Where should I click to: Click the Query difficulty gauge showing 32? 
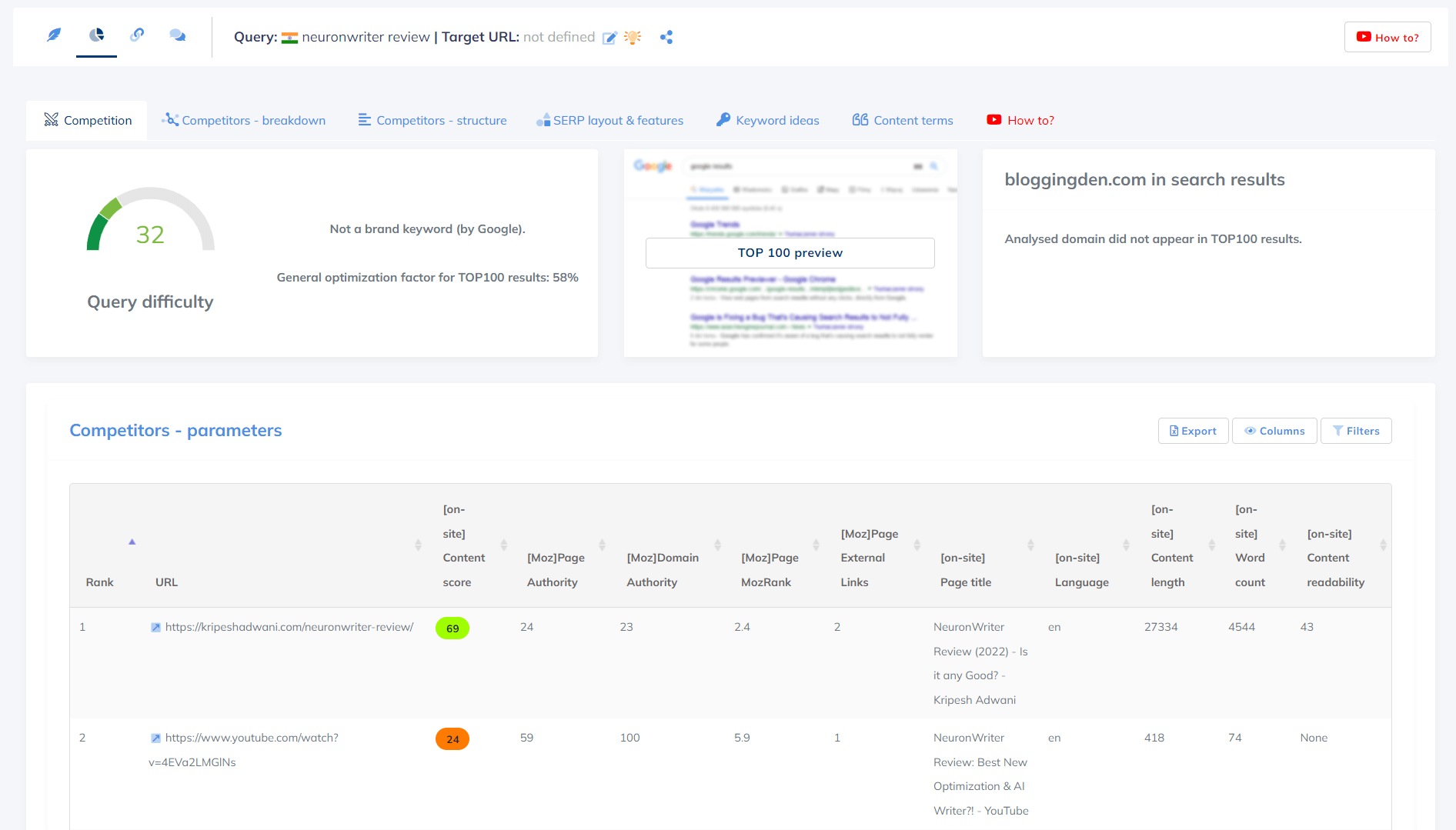pyautogui.click(x=150, y=223)
